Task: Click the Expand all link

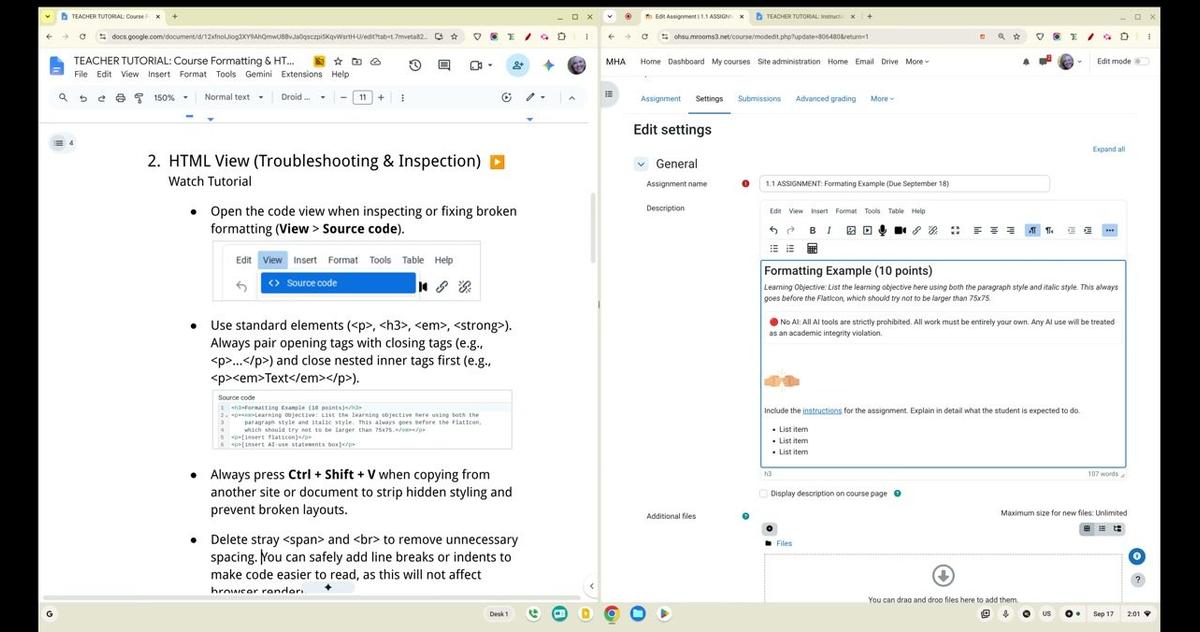Action: [x=1108, y=149]
